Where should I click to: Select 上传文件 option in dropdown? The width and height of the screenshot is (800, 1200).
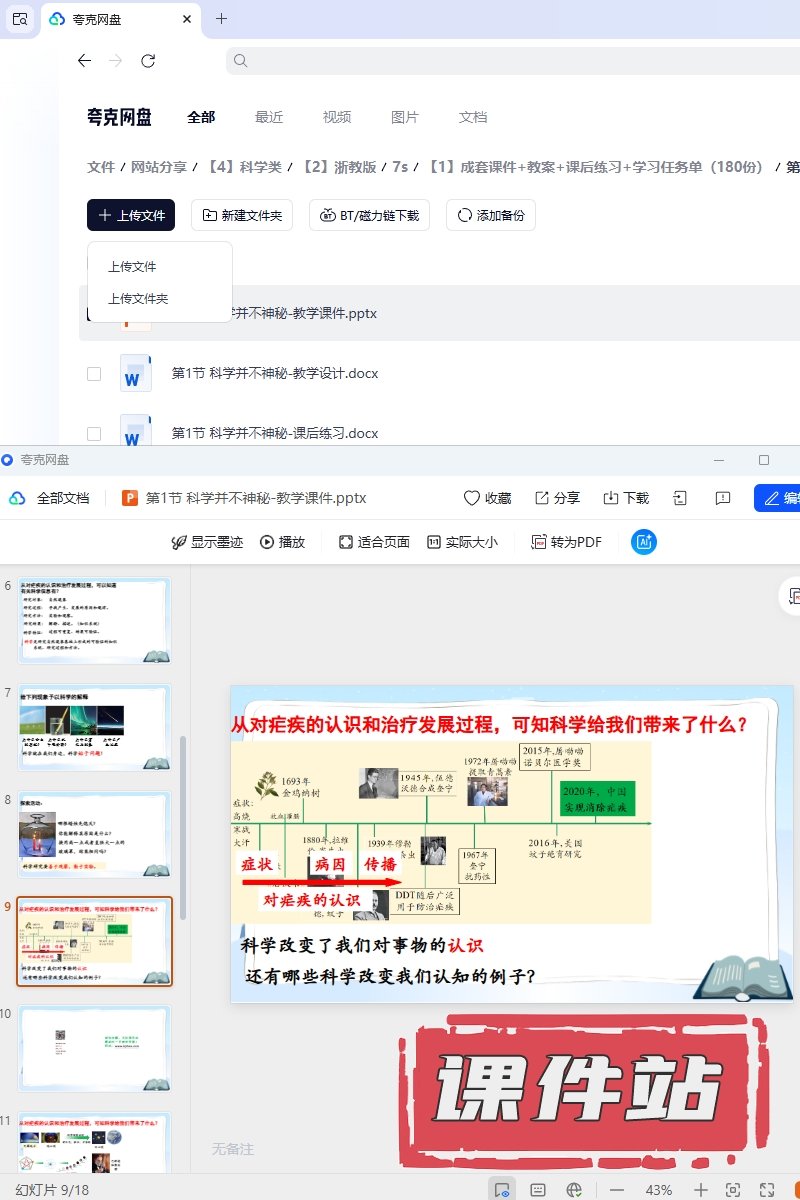tap(132, 267)
